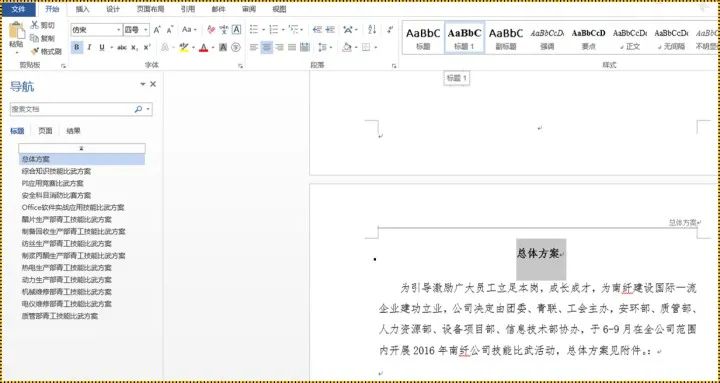Open the line spacing dropdown
The height and width of the screenshot is (383, 720).
[x=326, y=47]
